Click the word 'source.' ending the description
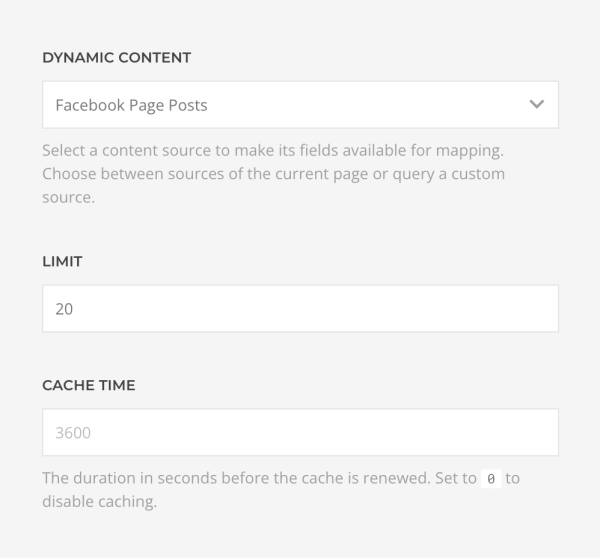 click(x=68, y=198)
